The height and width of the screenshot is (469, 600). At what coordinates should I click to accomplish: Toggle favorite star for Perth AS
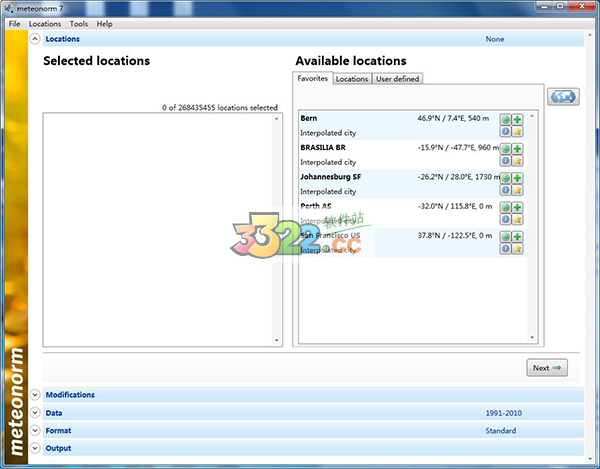pyautogui.click(x=517, y=219)
